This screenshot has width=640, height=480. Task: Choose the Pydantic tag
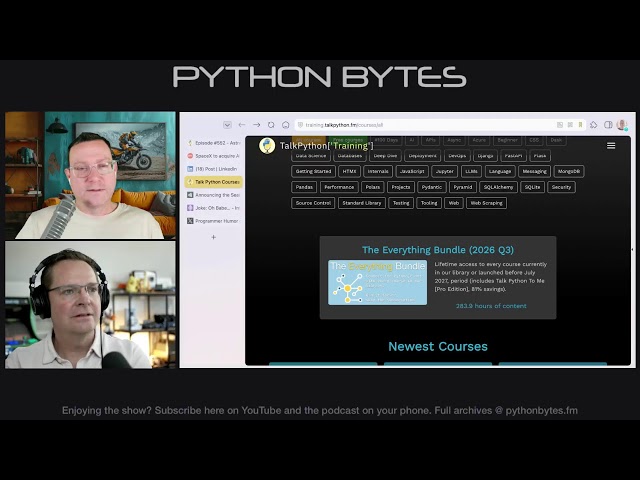point(432,187)
